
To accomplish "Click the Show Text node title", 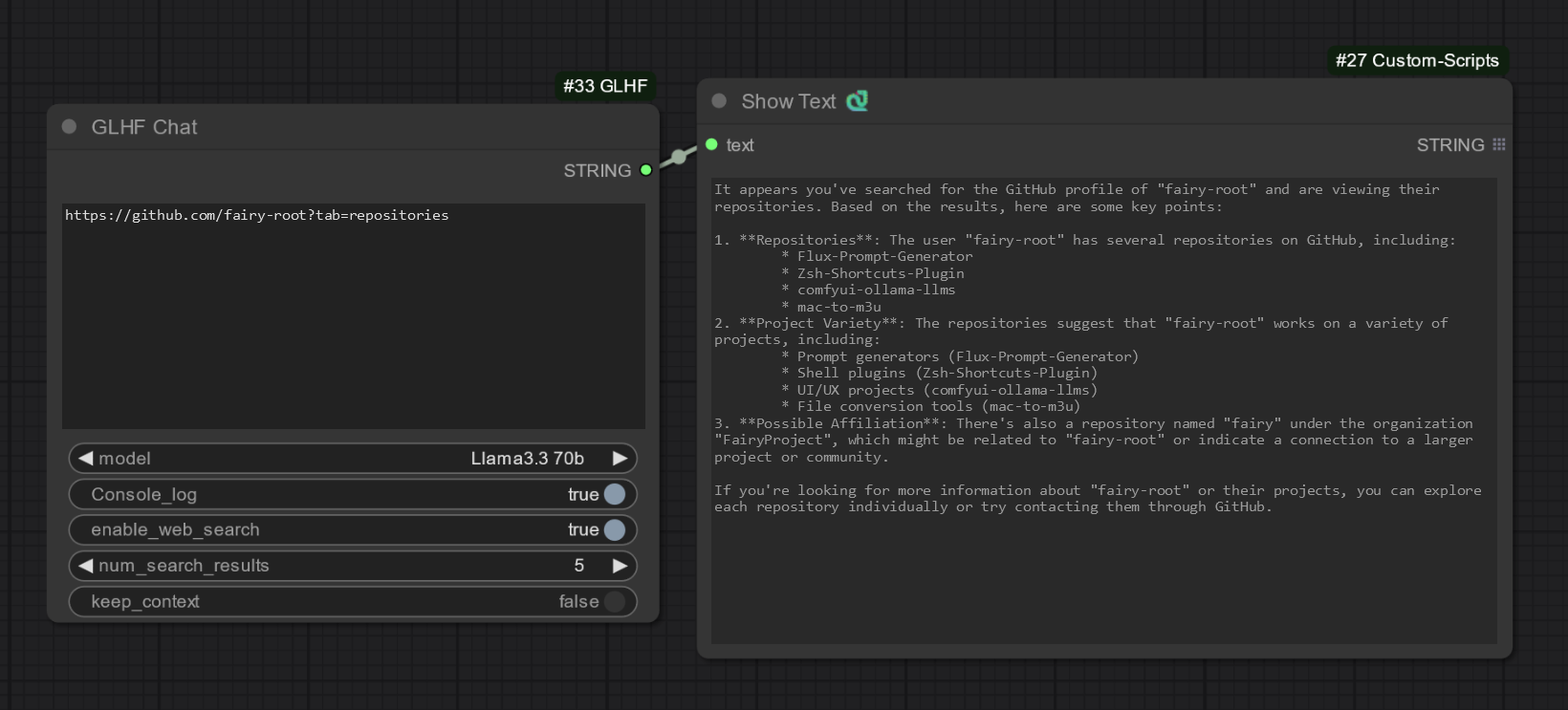I will (789, 101).
